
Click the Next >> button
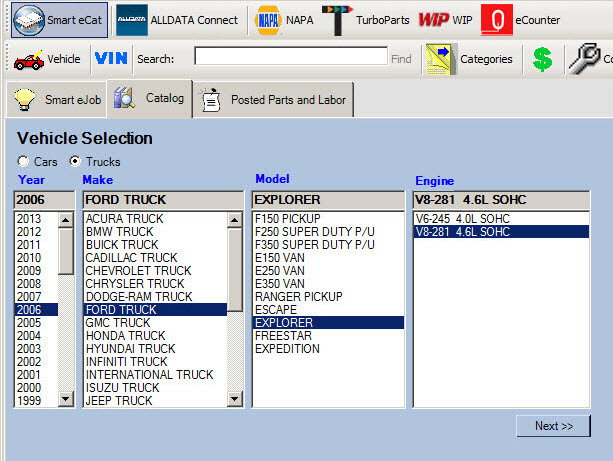(553, 425)
